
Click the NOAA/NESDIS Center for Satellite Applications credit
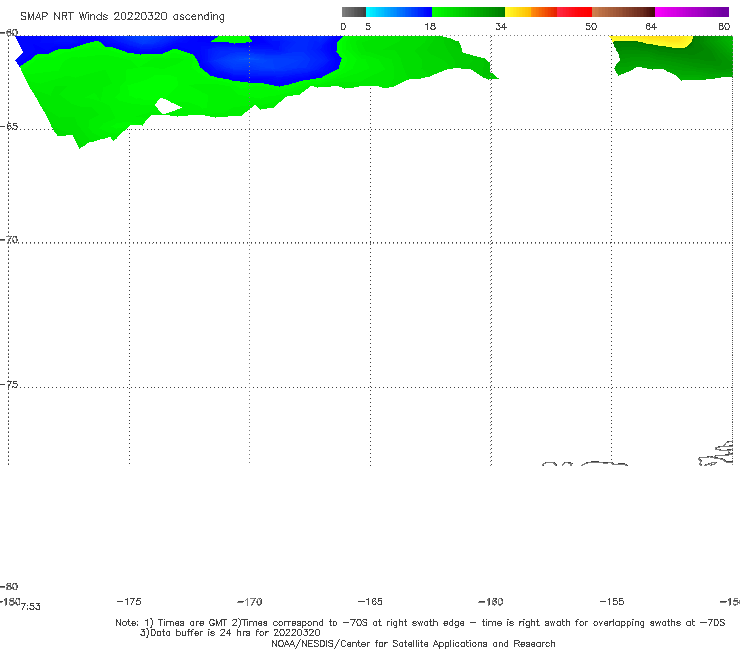click(413, 643)
